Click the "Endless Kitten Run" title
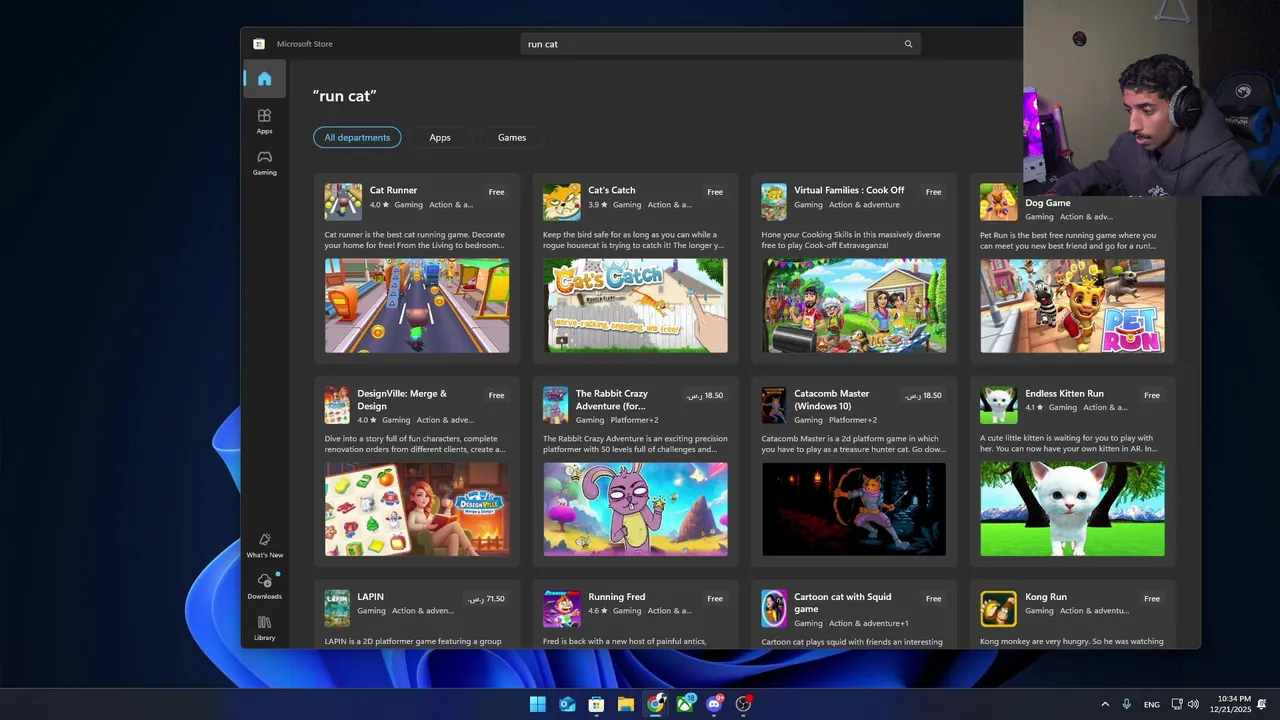This screenshot has width=1280, height=720. click(1064, 394)
